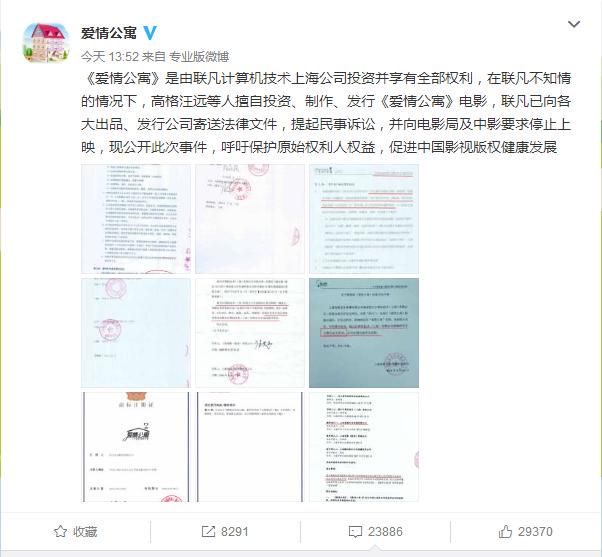Open second thumbnail with red stamps
This screenshot has height=557, width=602.
250,219
